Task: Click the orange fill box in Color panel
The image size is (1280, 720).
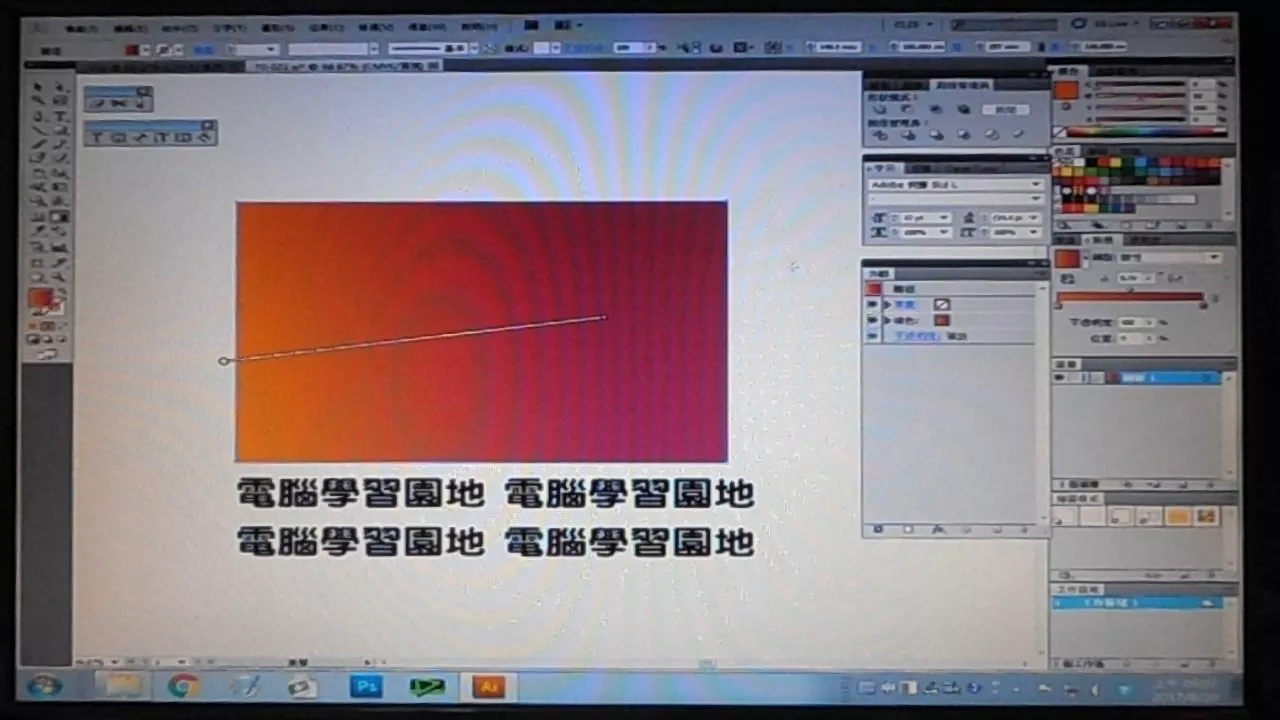Action: point(1067,91)
